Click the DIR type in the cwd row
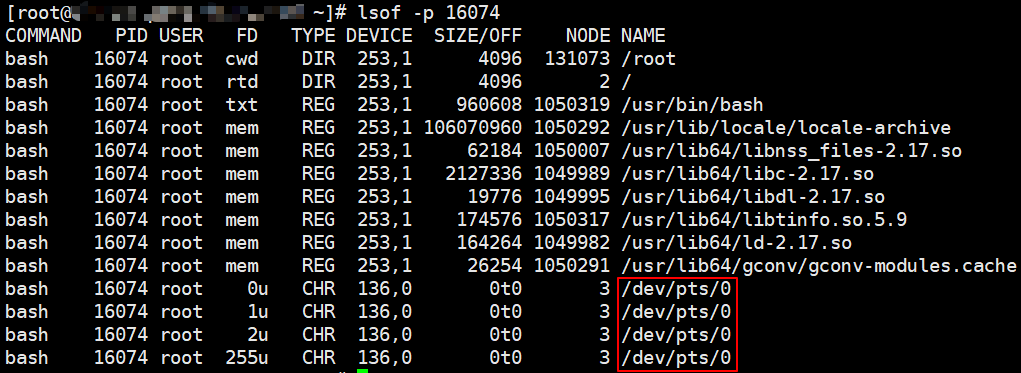This screenshot has width=1021, height=373. [319, 59]
